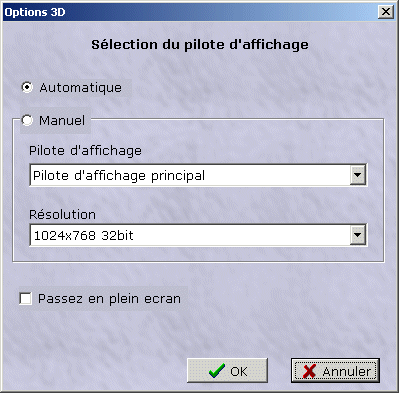Click the Automatique label text

tap(81, 88)
